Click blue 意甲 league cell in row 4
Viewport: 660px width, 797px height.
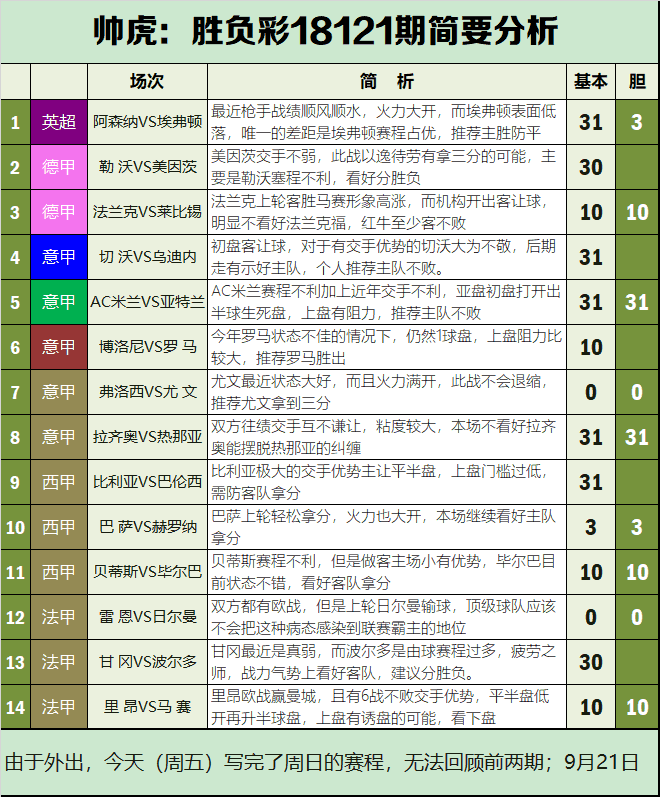[x=59, y=257]
